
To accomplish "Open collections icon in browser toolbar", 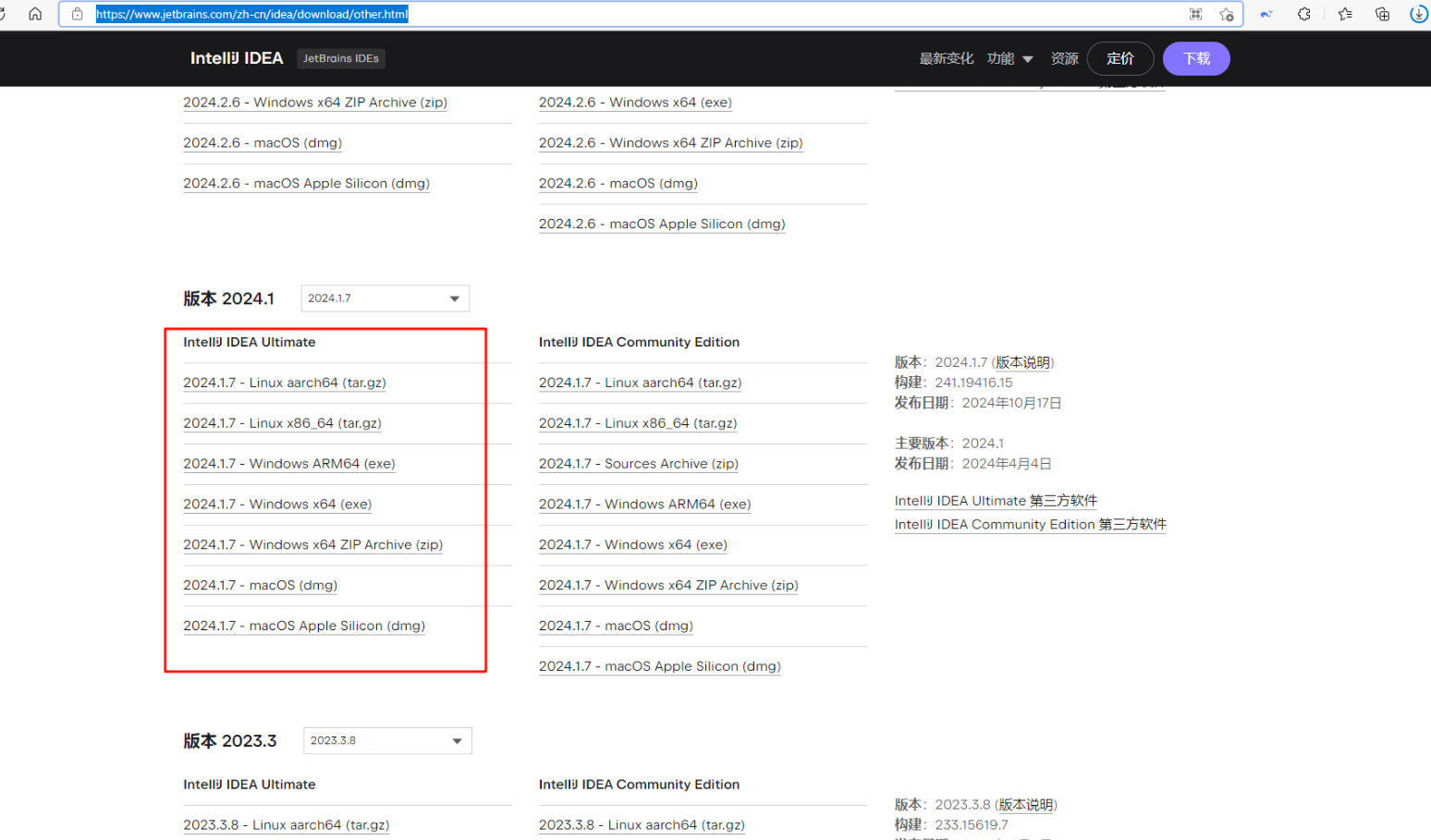I will coord(1382,14).
